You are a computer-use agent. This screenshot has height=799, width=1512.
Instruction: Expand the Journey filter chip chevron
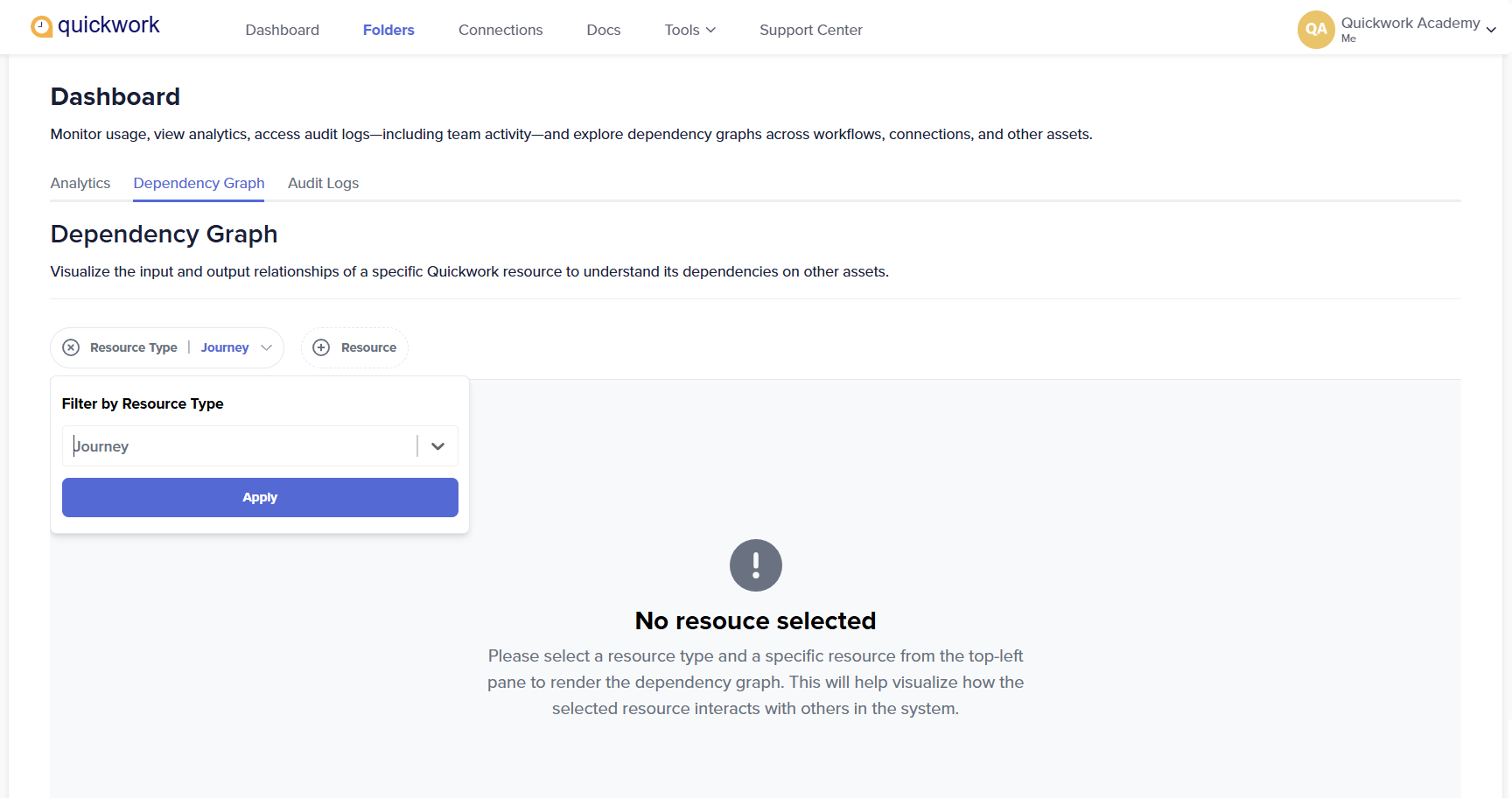pyautogui.click(x=267, y=347)
